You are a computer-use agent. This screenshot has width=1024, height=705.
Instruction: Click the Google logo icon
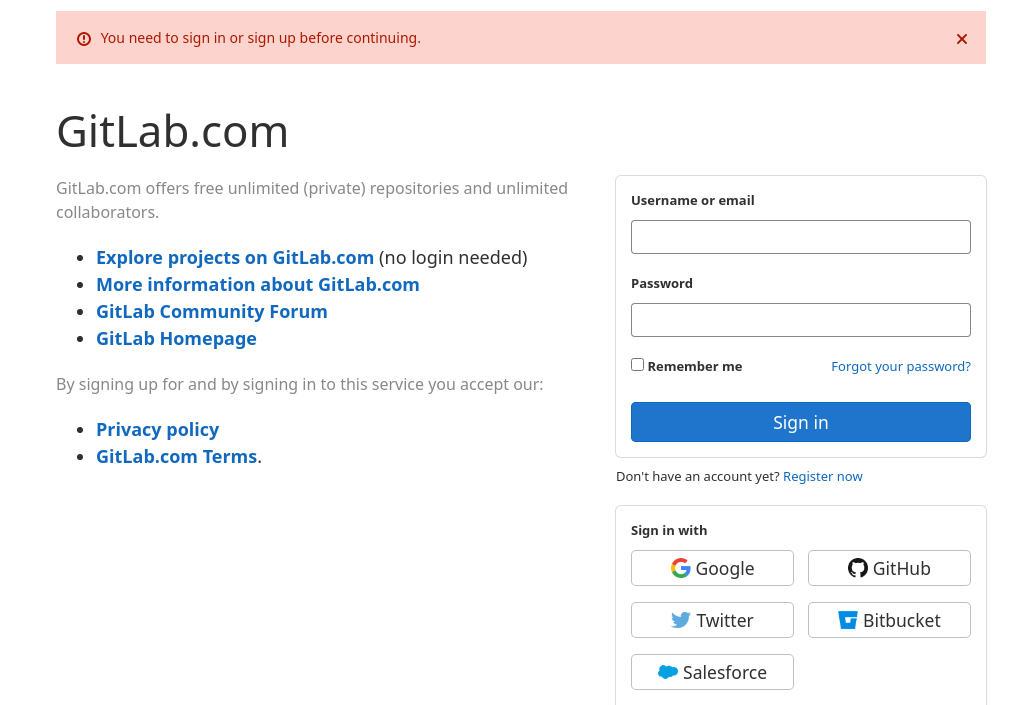[x=680, y=568]
